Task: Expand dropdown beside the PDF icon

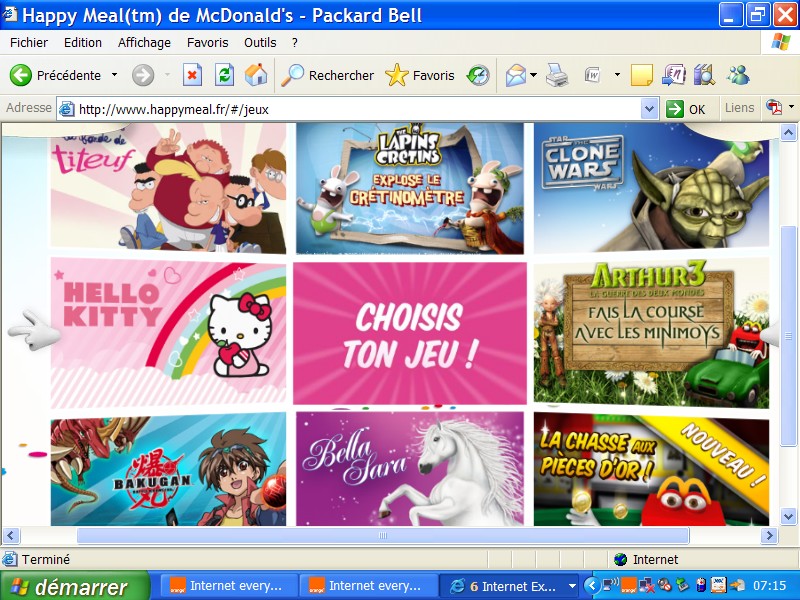Action: click(x=791, y=107)
